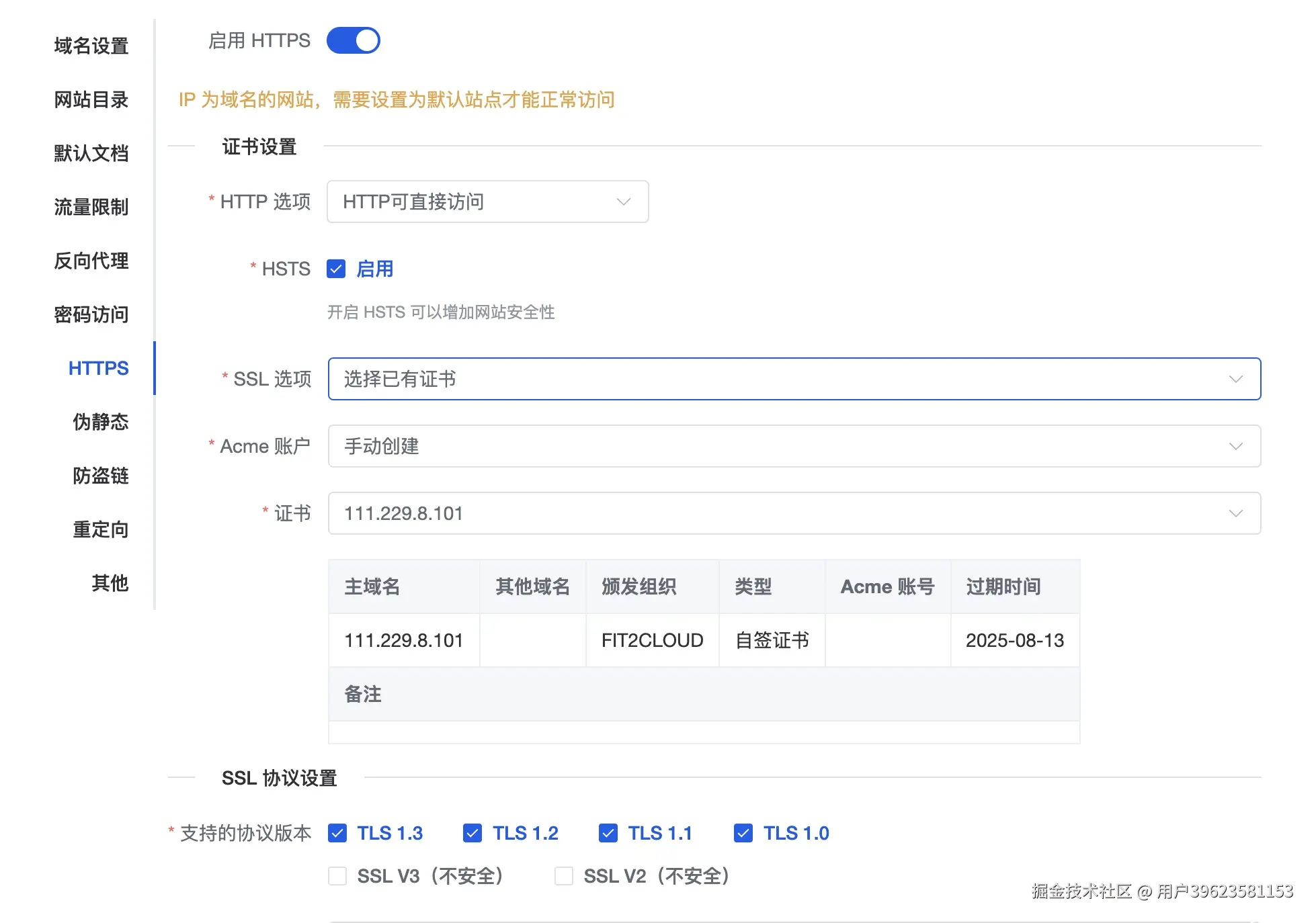
Task: Open the 流量限制 settings tab
Action: [x=91, y=207]
